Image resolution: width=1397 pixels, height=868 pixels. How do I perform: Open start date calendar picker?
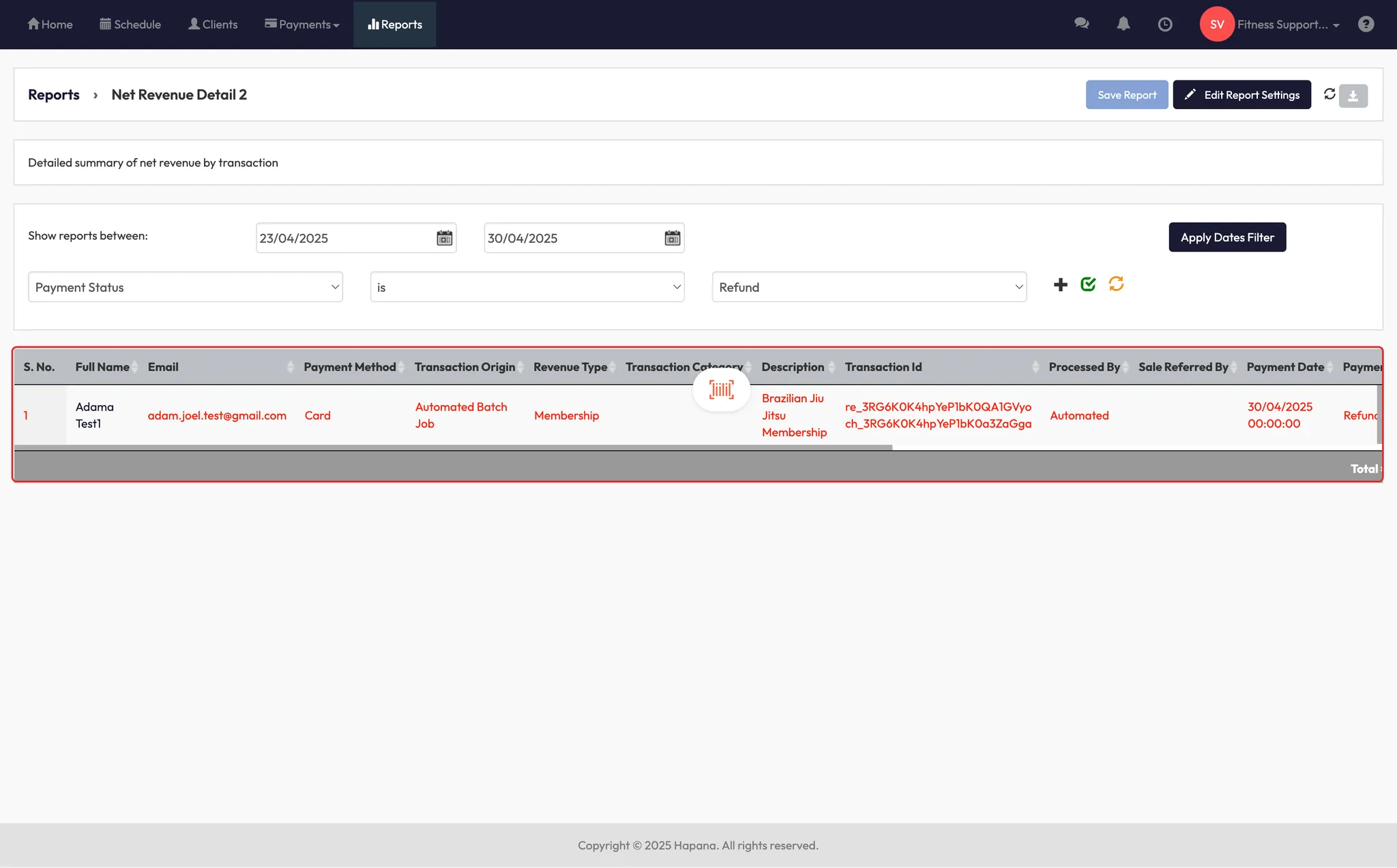point(444,238)
